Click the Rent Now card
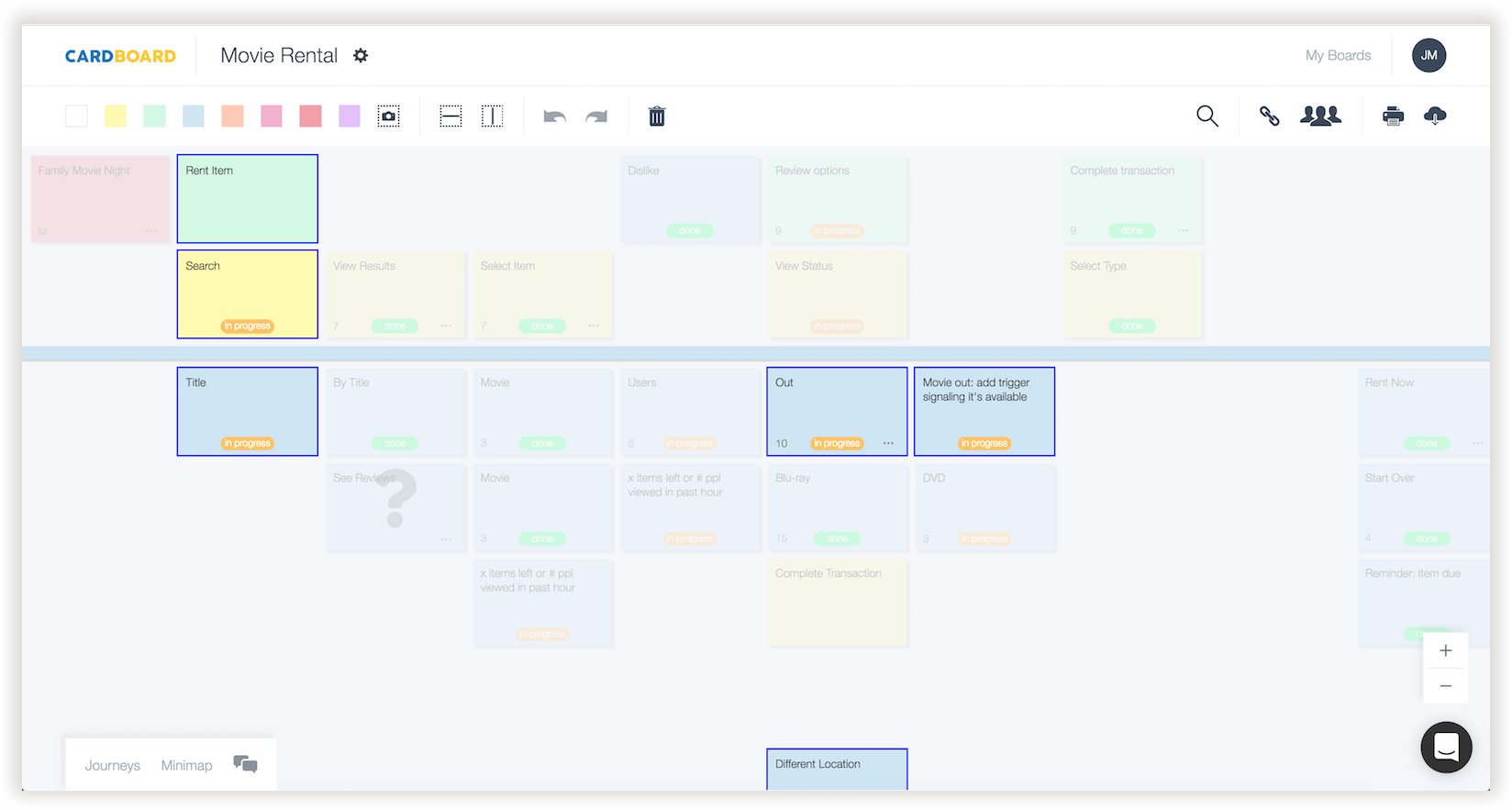 1423,412
